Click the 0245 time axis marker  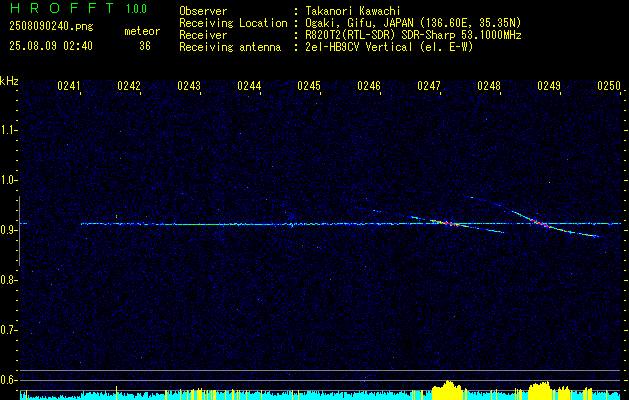(x=308, y=86)
